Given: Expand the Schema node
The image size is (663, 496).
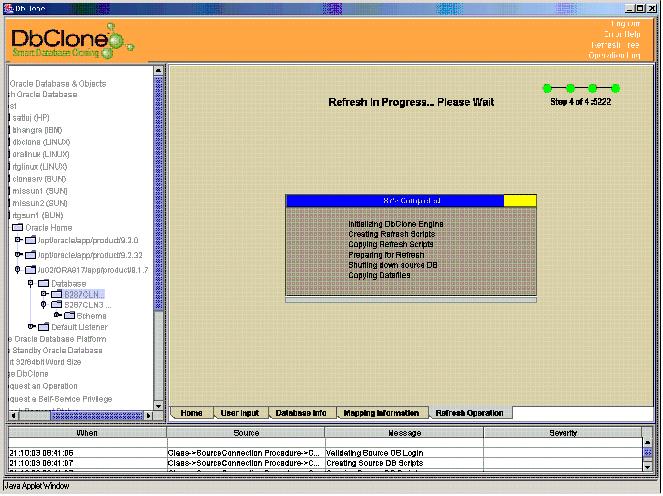Looking at the screenshot, I should 58,315.
